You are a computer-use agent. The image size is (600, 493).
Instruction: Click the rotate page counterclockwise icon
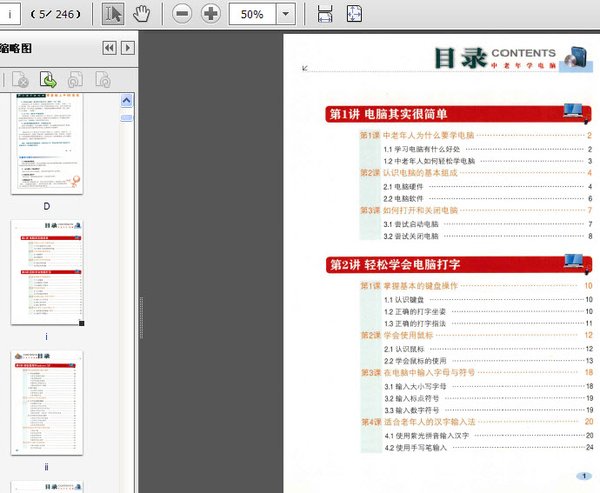74,79
